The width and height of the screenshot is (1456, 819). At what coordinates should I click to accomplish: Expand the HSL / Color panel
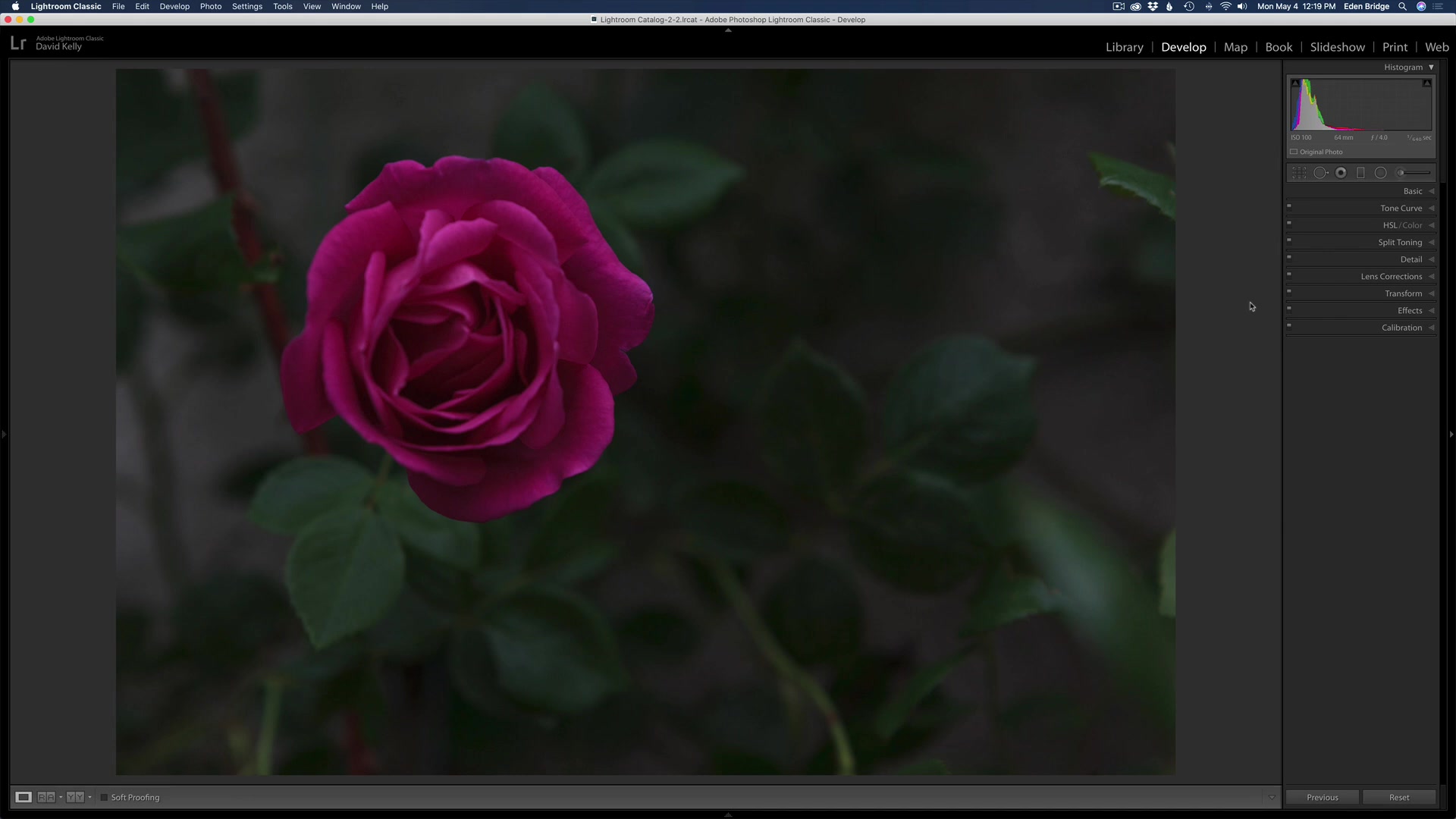tap(1431, 225)
